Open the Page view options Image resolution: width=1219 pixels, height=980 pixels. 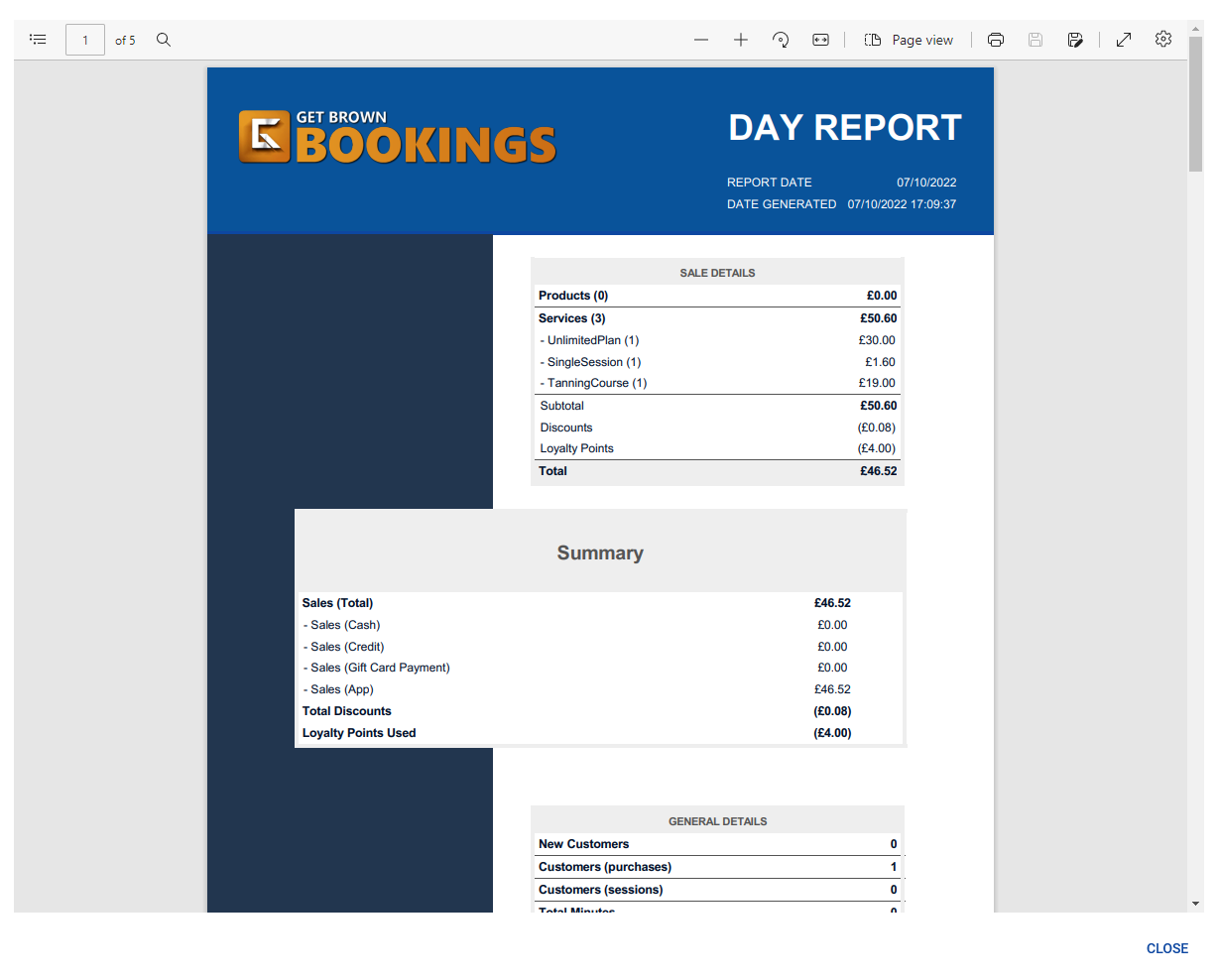click(x=909, y=40)
